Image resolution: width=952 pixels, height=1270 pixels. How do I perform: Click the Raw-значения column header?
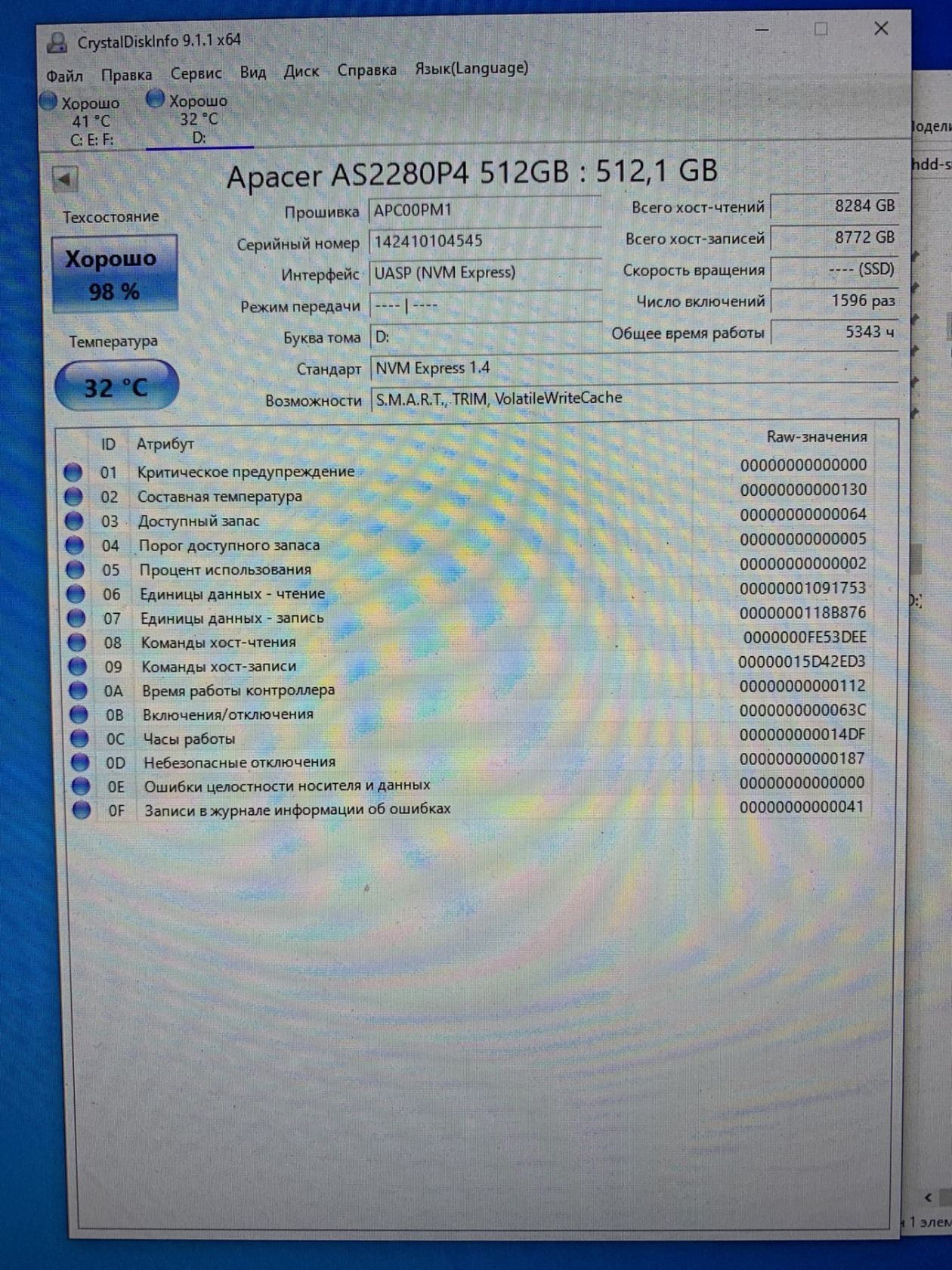coord(817,437)
